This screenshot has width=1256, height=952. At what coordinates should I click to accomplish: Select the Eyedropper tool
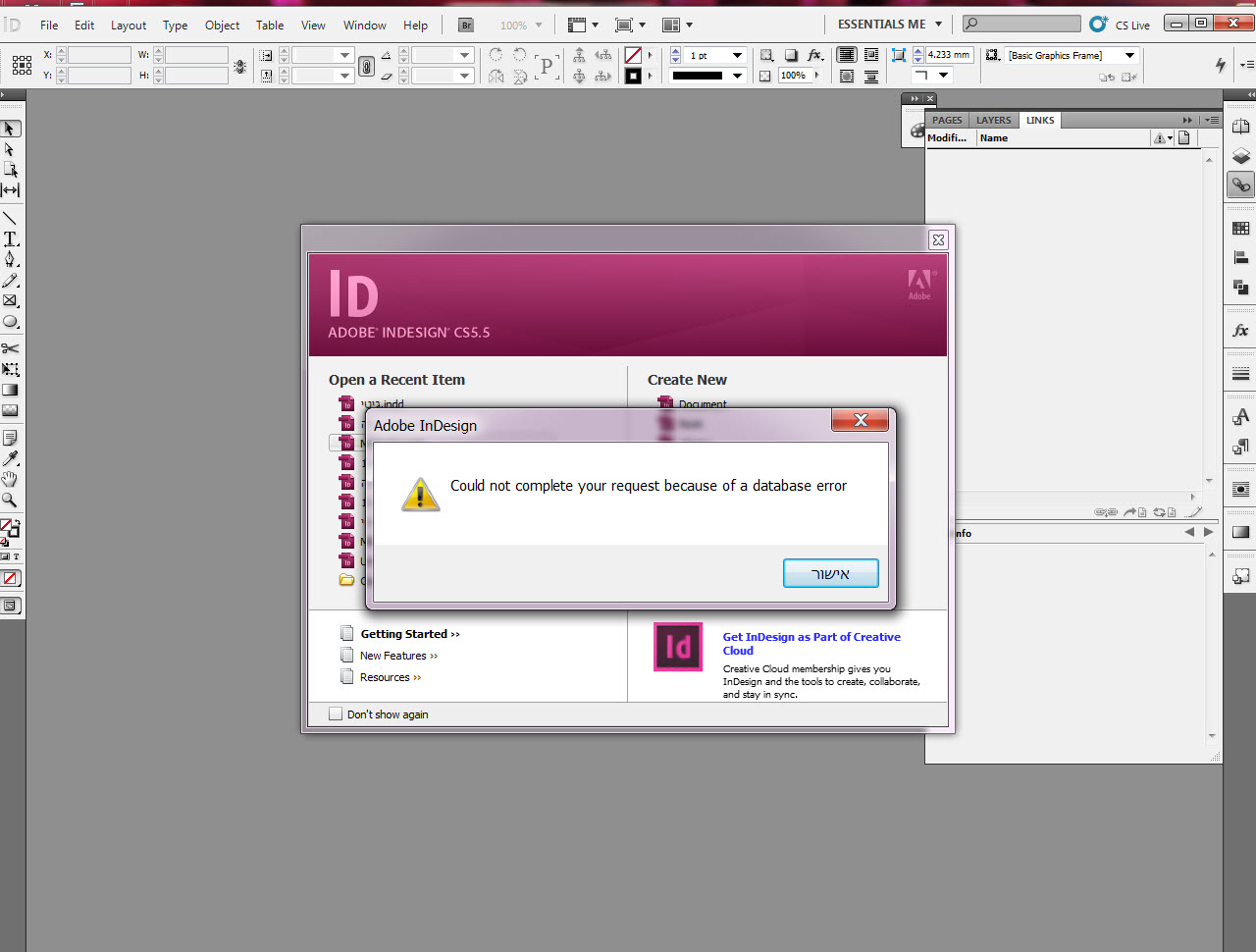[10, 458]
